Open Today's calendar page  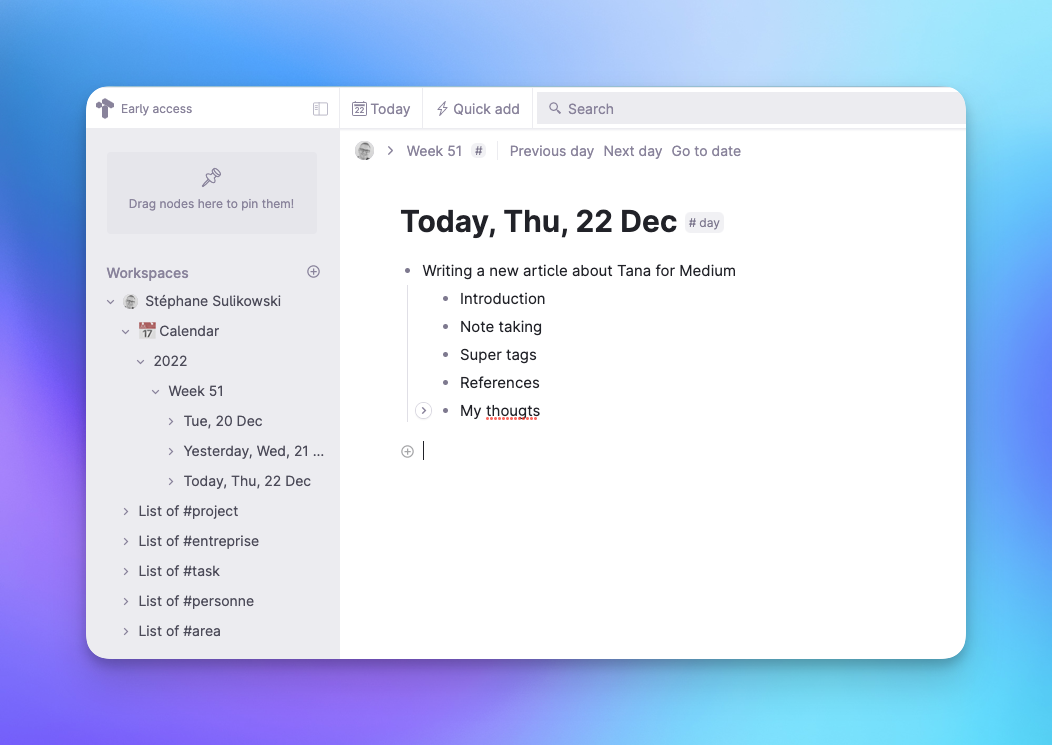tap(381, 109)
